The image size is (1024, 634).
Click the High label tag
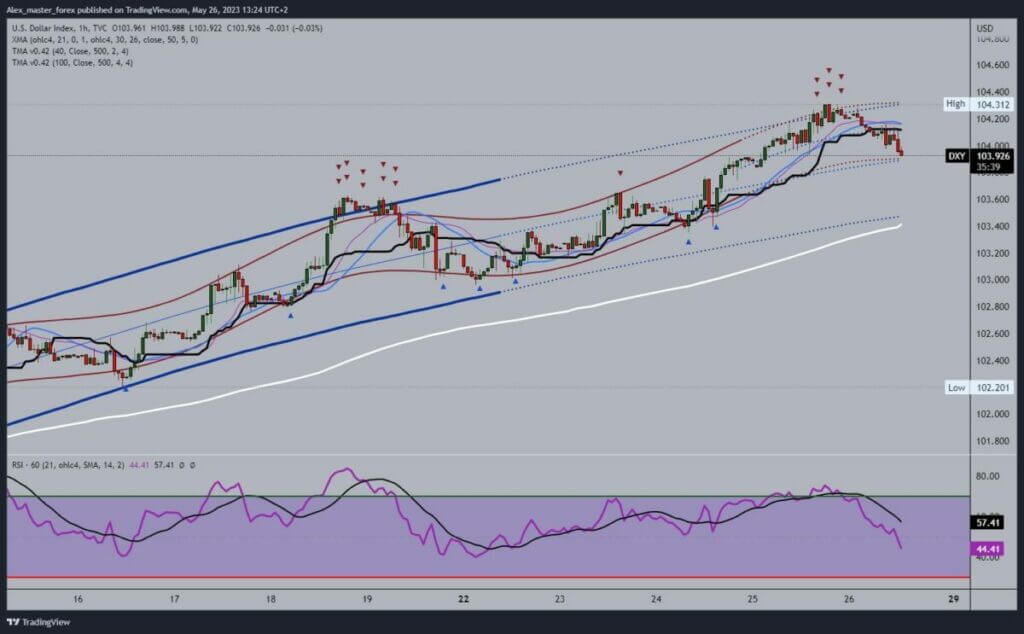pyautogui.click(x=955, y=104)
